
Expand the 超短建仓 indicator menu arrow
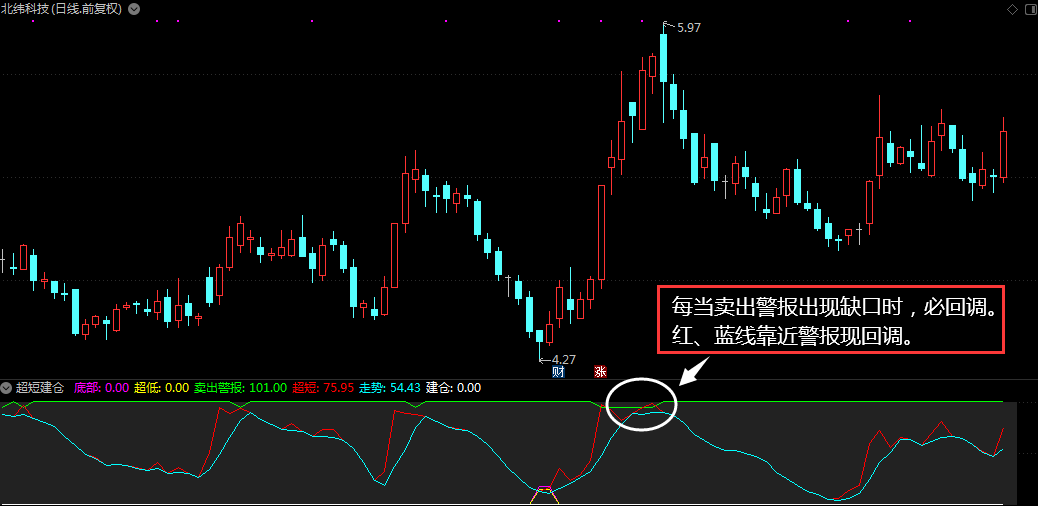(7, 387)
